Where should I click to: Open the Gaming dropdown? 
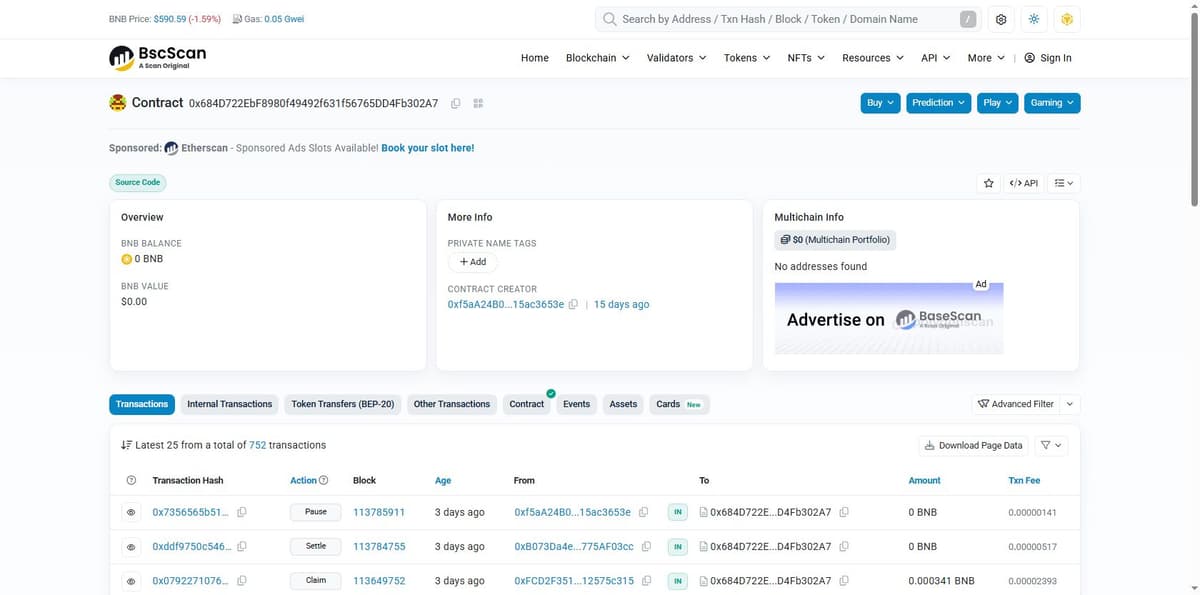(x=1052, y=103)
